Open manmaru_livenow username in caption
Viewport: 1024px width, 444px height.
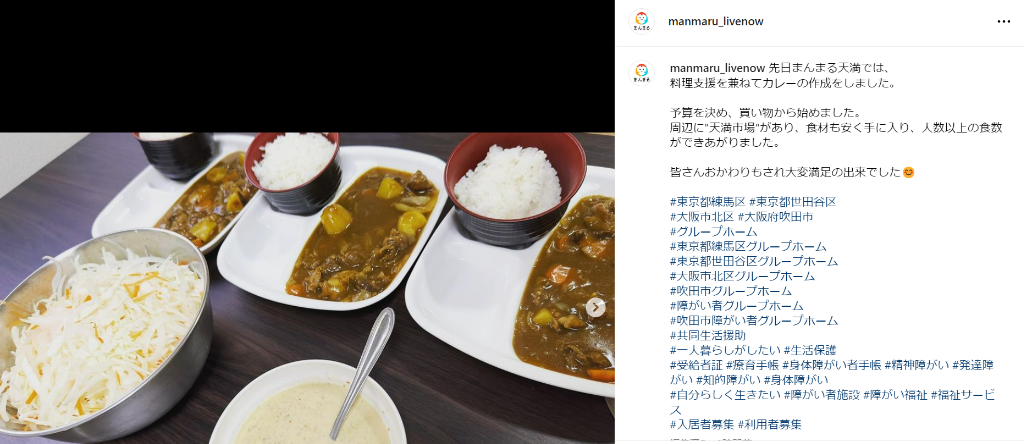(717, 68)
